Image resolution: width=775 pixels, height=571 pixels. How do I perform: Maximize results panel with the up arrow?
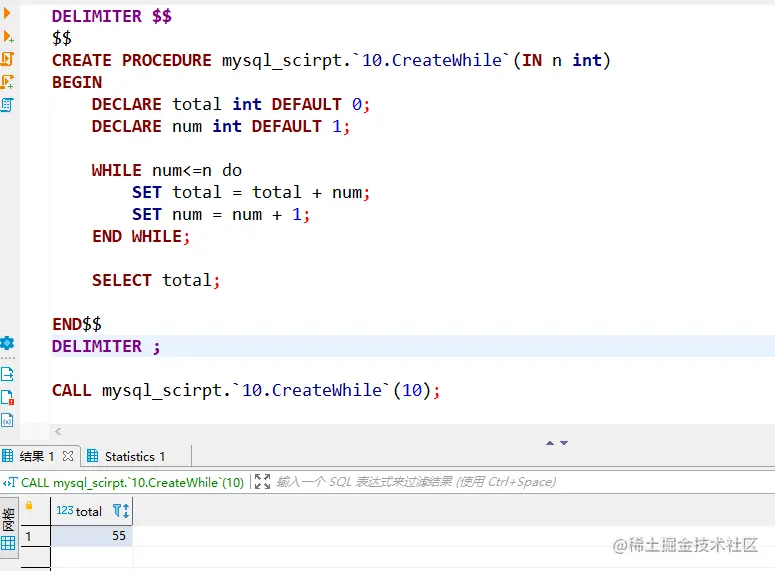coord(550,443)
